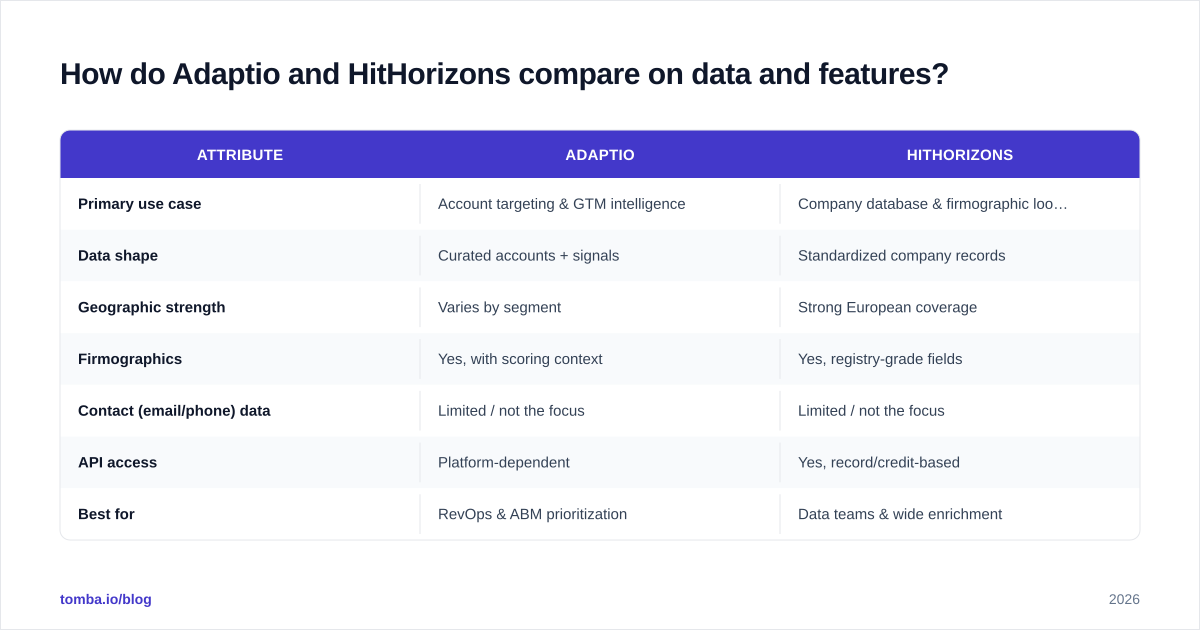The image size is (1200, 630).
Task: Click 'Standardized company records' cell
Action: 902,256
